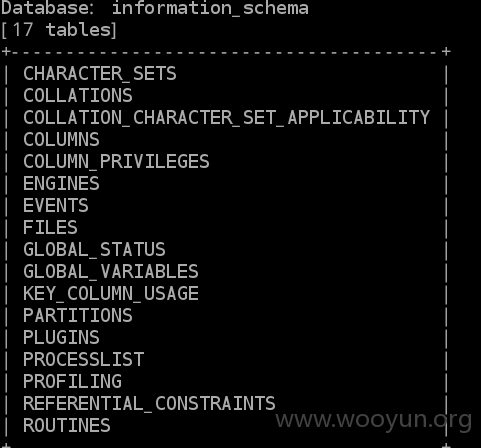The width and height of the screenshot is (481, 448).
Task: Click the www.wooyun.org watermark link
Action: tap(374, 421)
